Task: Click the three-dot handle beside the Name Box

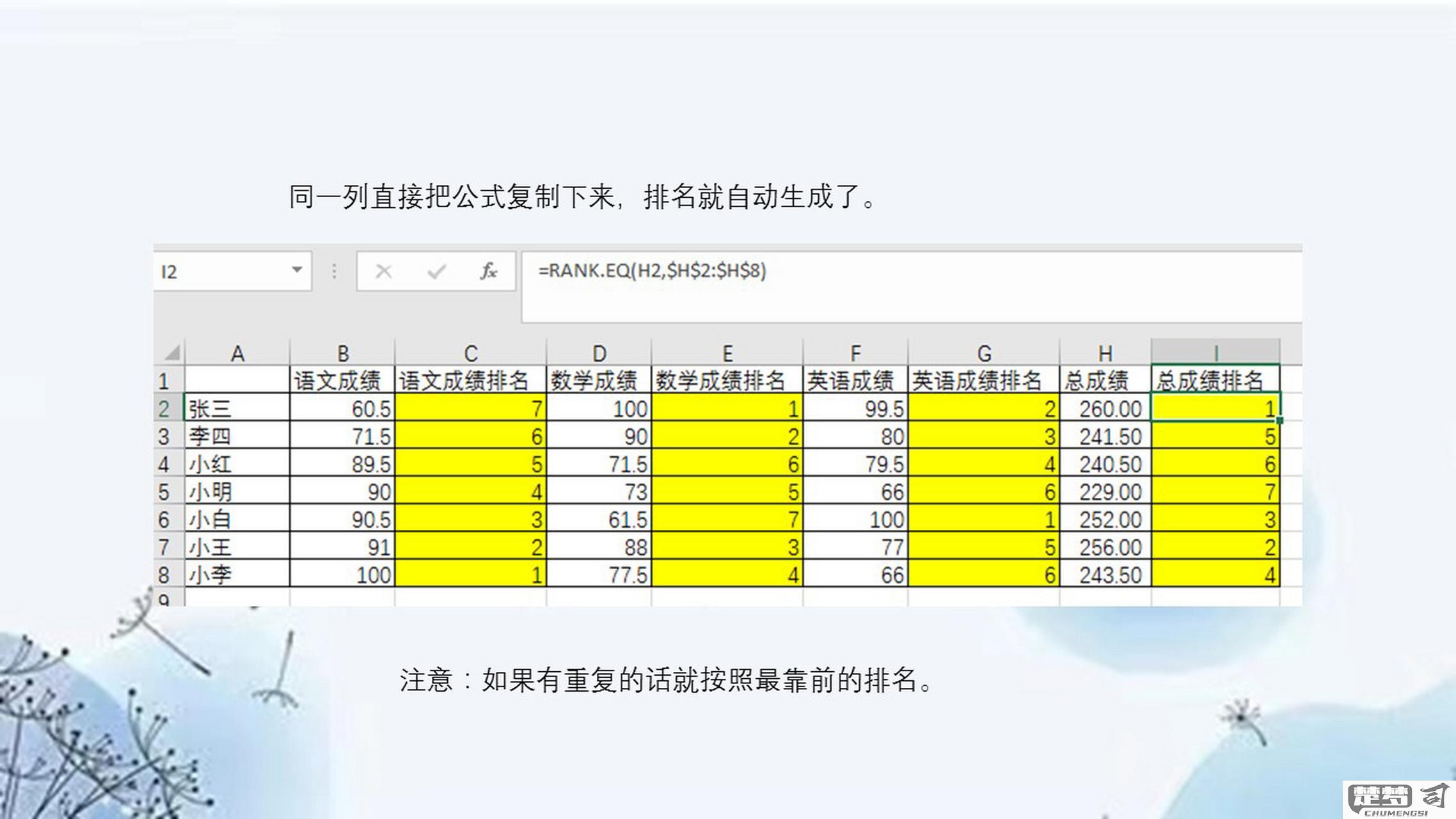Action: pyautogui.click(x=334, y=271)
